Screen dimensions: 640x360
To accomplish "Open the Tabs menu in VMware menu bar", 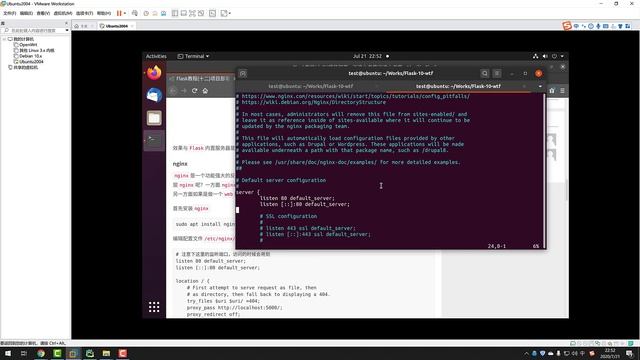I will click(84, 13).
